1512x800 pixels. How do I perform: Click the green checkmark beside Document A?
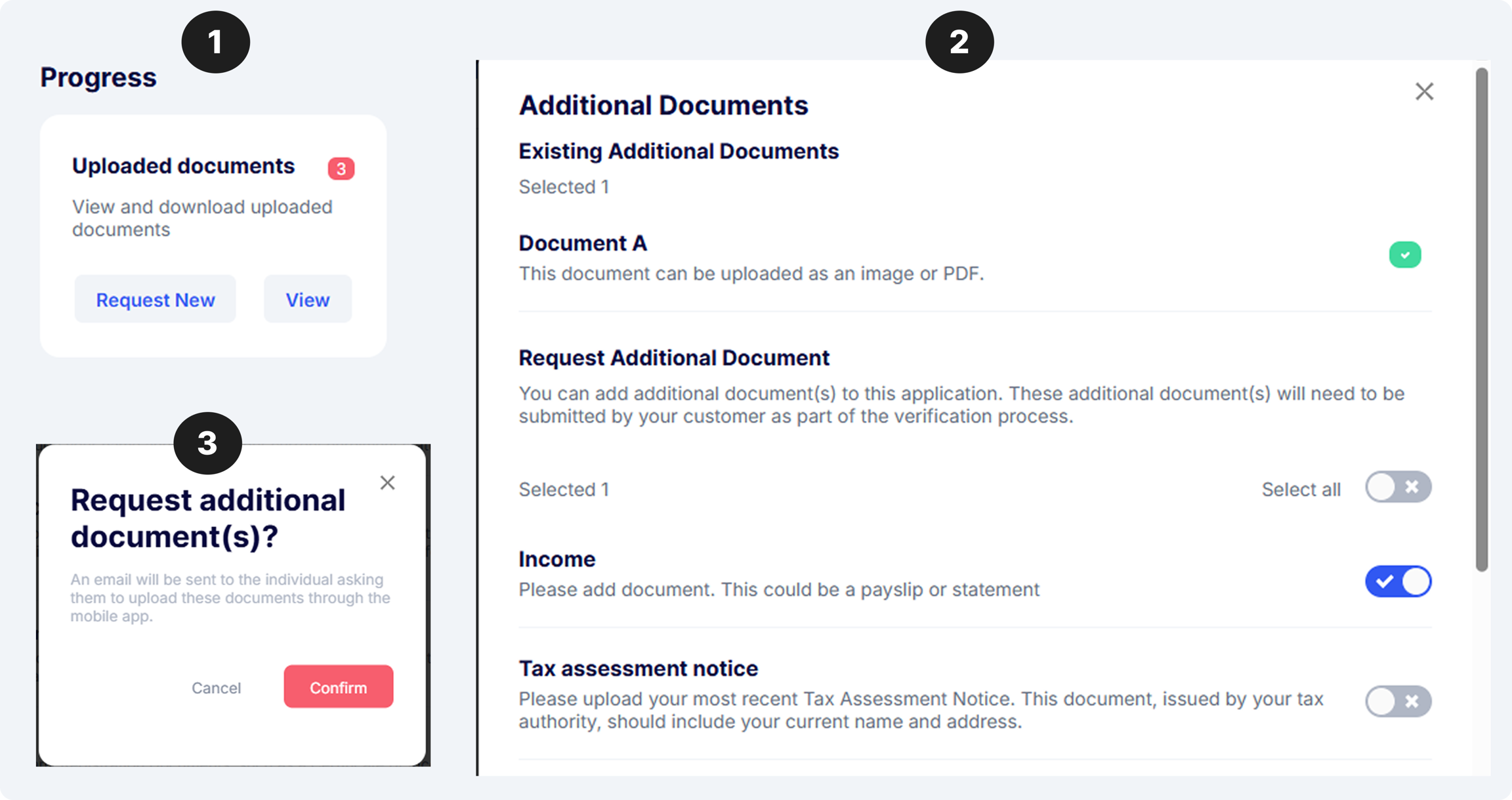tap(1405, 255)
